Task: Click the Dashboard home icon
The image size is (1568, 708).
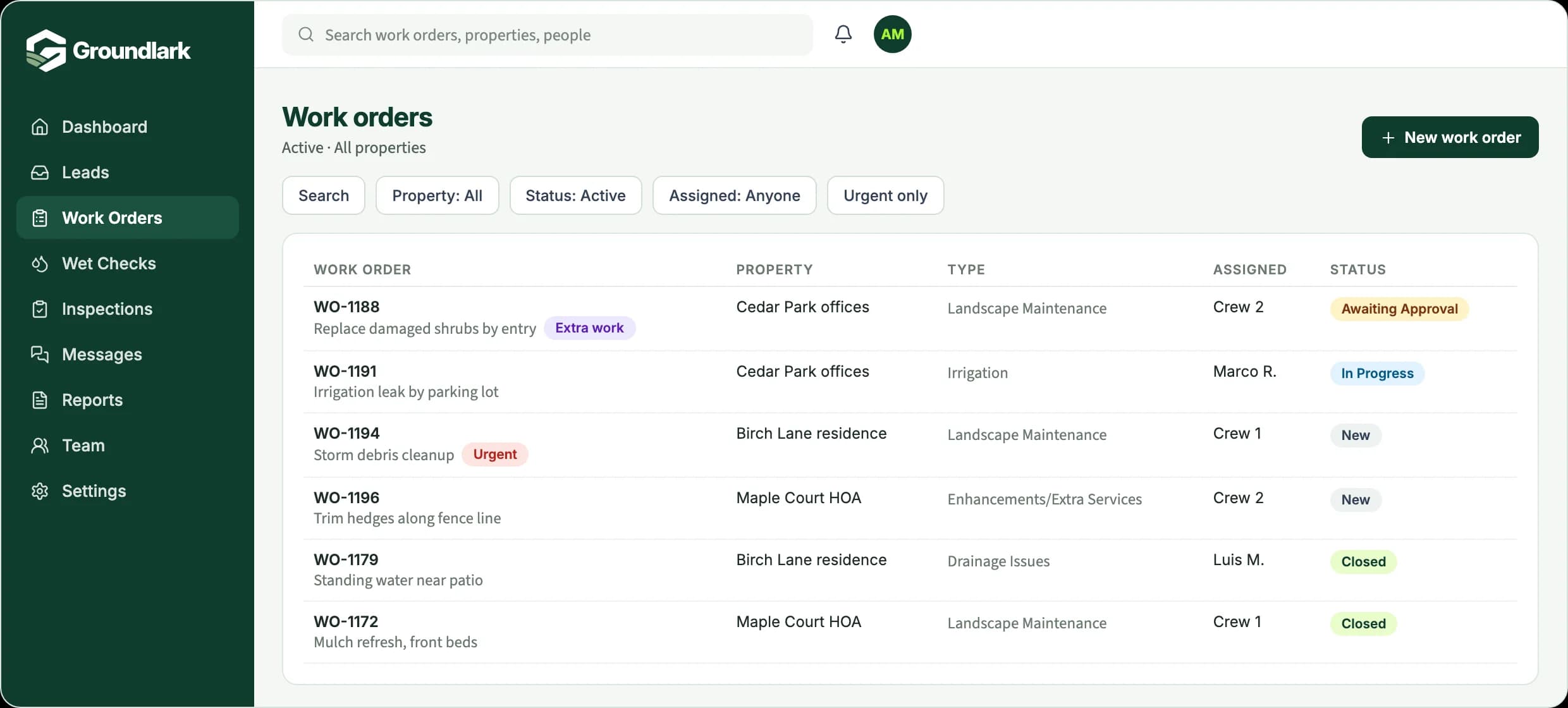Action: (40, 127)
